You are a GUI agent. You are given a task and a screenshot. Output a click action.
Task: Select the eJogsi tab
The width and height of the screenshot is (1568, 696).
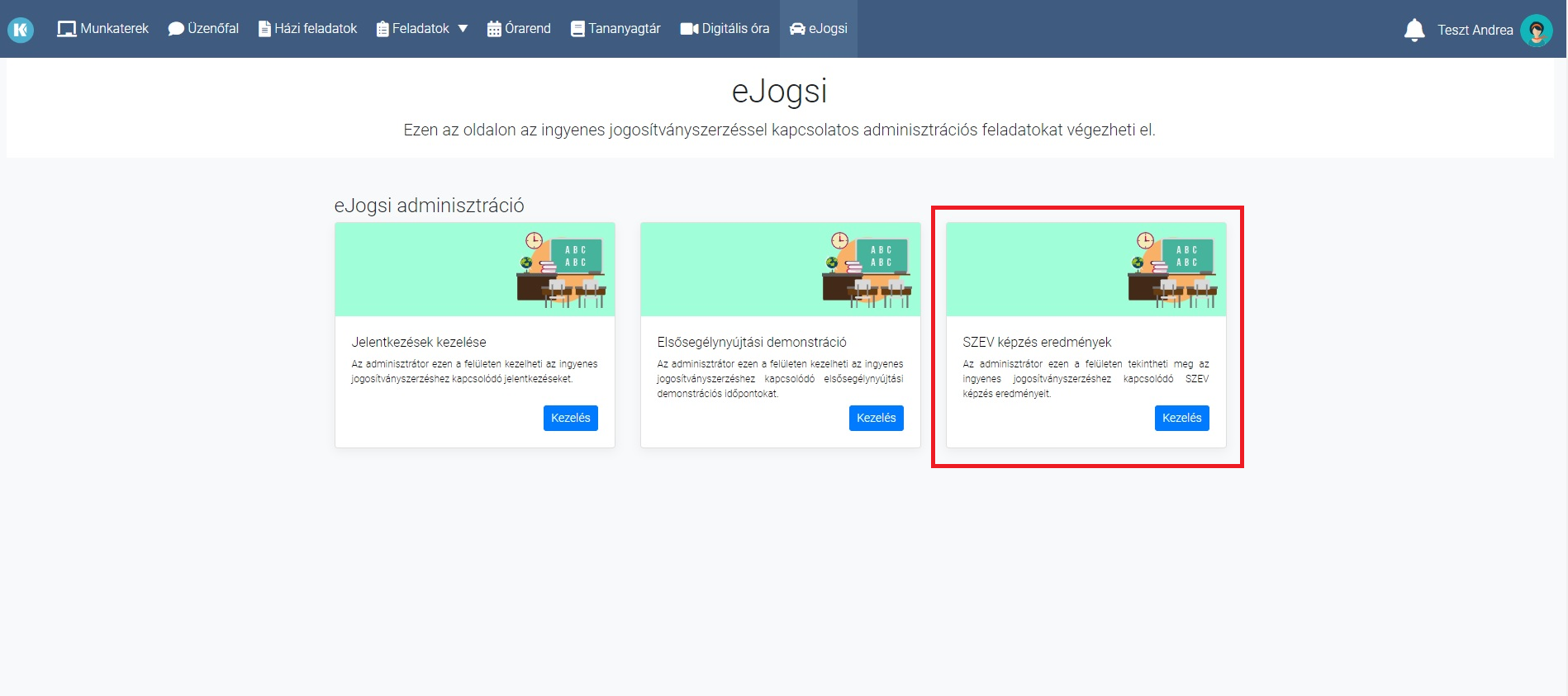pos(819,29)
